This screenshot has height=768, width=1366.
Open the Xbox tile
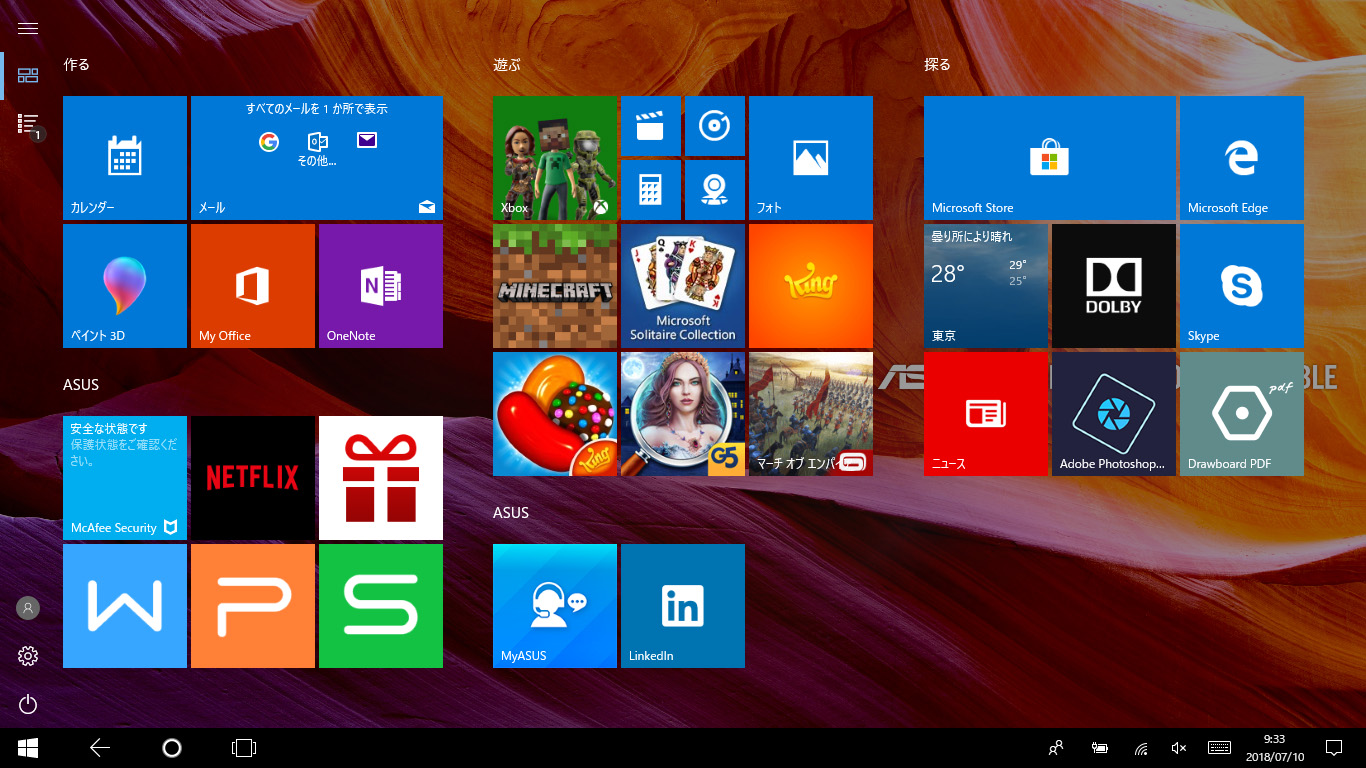click(x=555, y=158)
